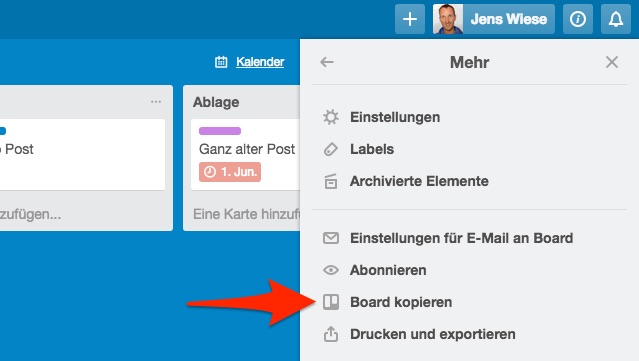The image size is (639, 361).
Task: Click the 1. Jun. due date badge
Action: pos(230,172)
